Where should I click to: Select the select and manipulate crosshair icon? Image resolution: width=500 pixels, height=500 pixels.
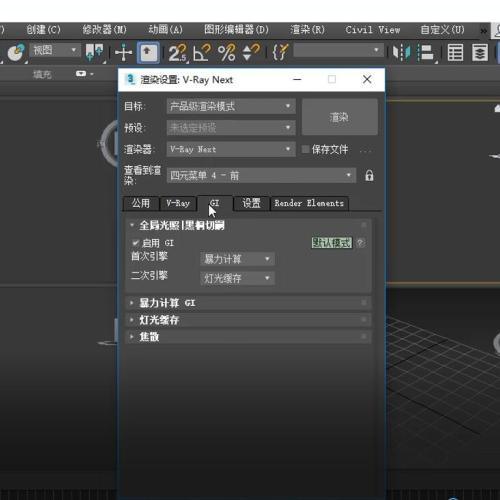tap(123, 53)
